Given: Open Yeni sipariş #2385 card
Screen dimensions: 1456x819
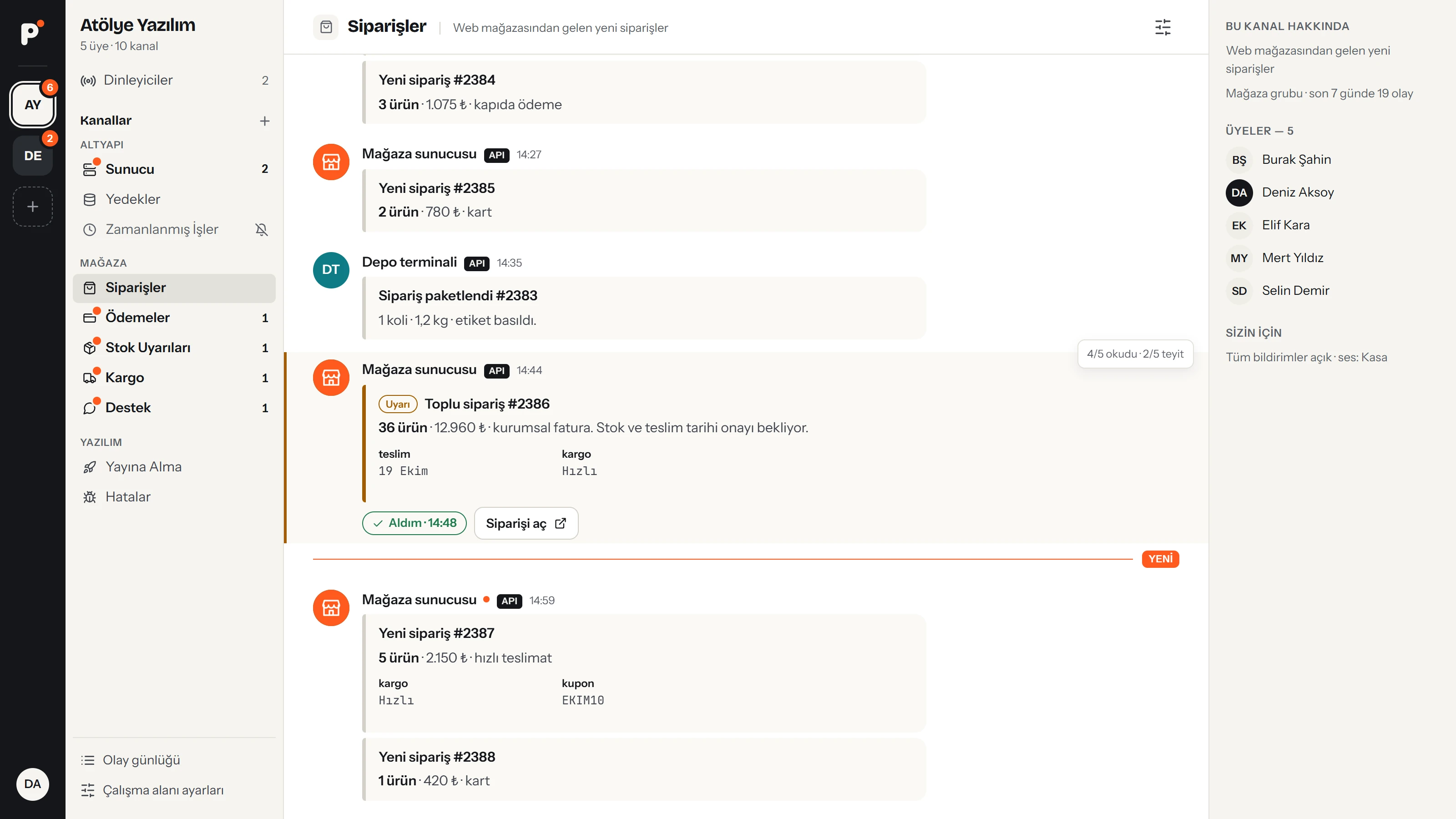Looking at the screenshot, I should 644,200.
